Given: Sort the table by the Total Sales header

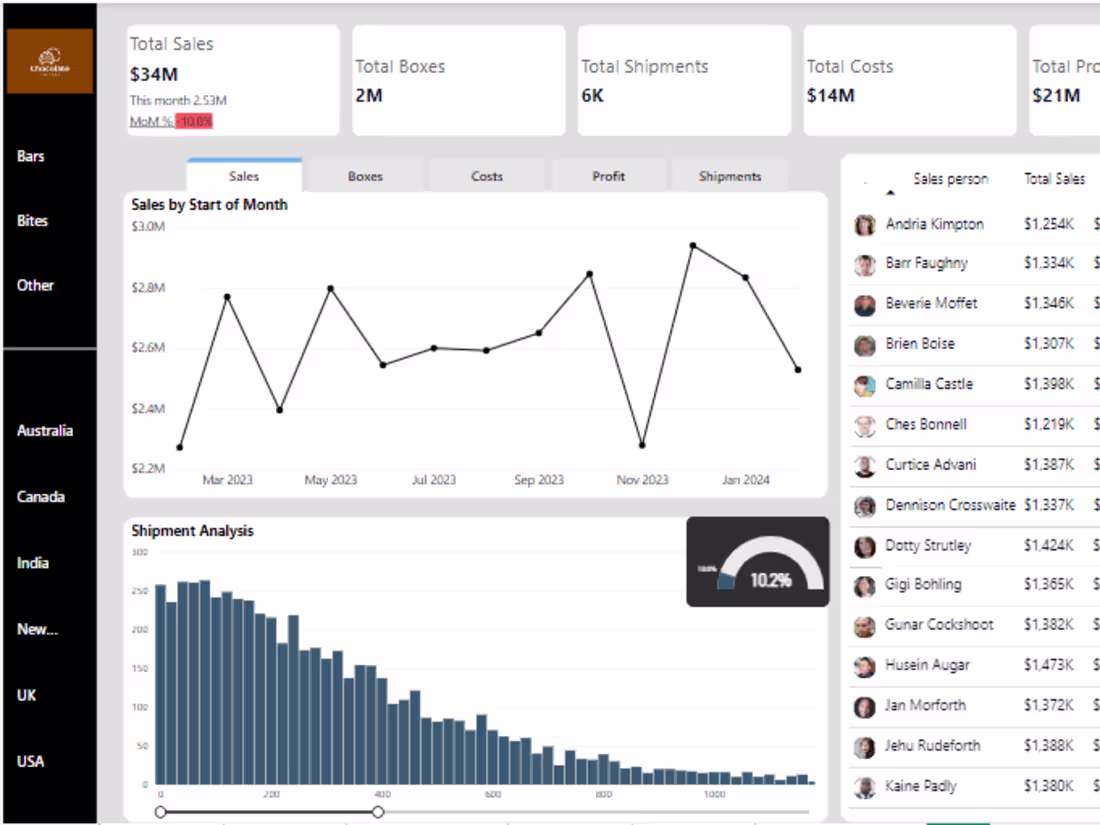Looking at the screenshot, I should tap(1054, 179).
